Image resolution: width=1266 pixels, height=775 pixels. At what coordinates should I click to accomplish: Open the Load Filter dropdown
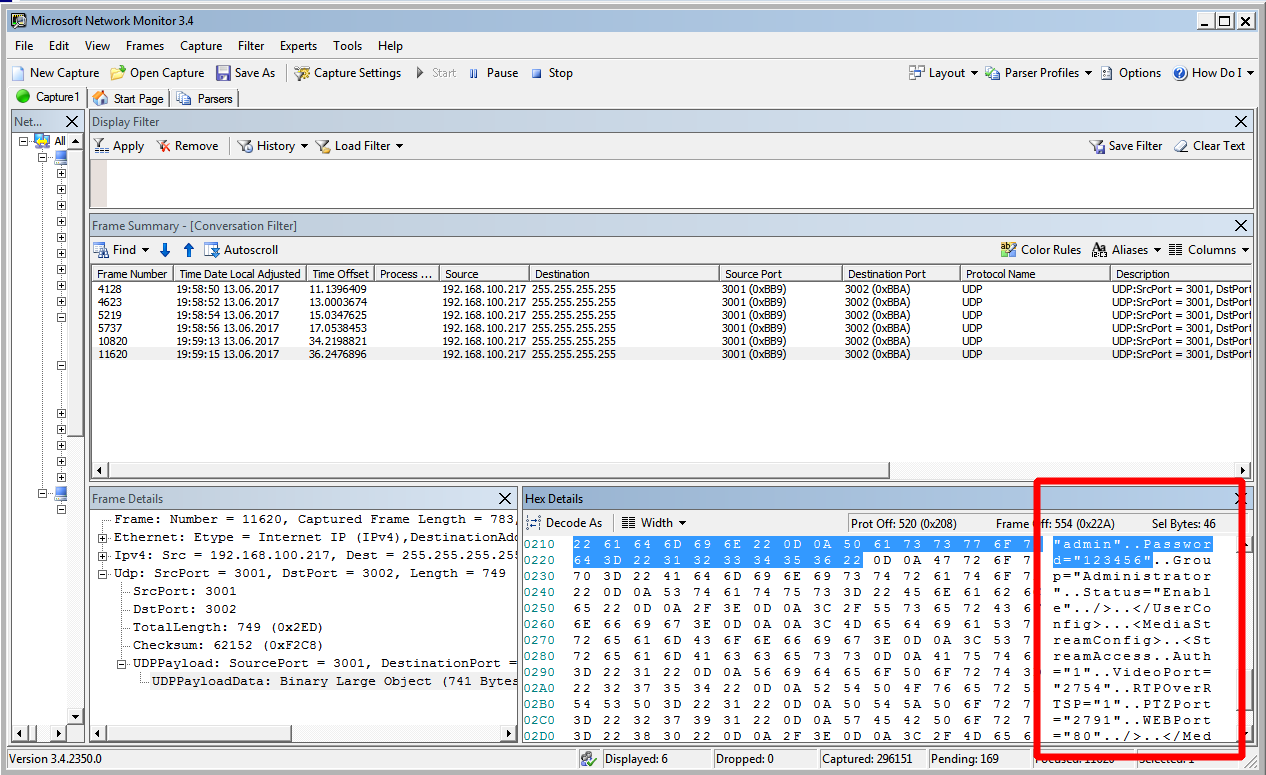pyautogui.click(x=359, y=146)
